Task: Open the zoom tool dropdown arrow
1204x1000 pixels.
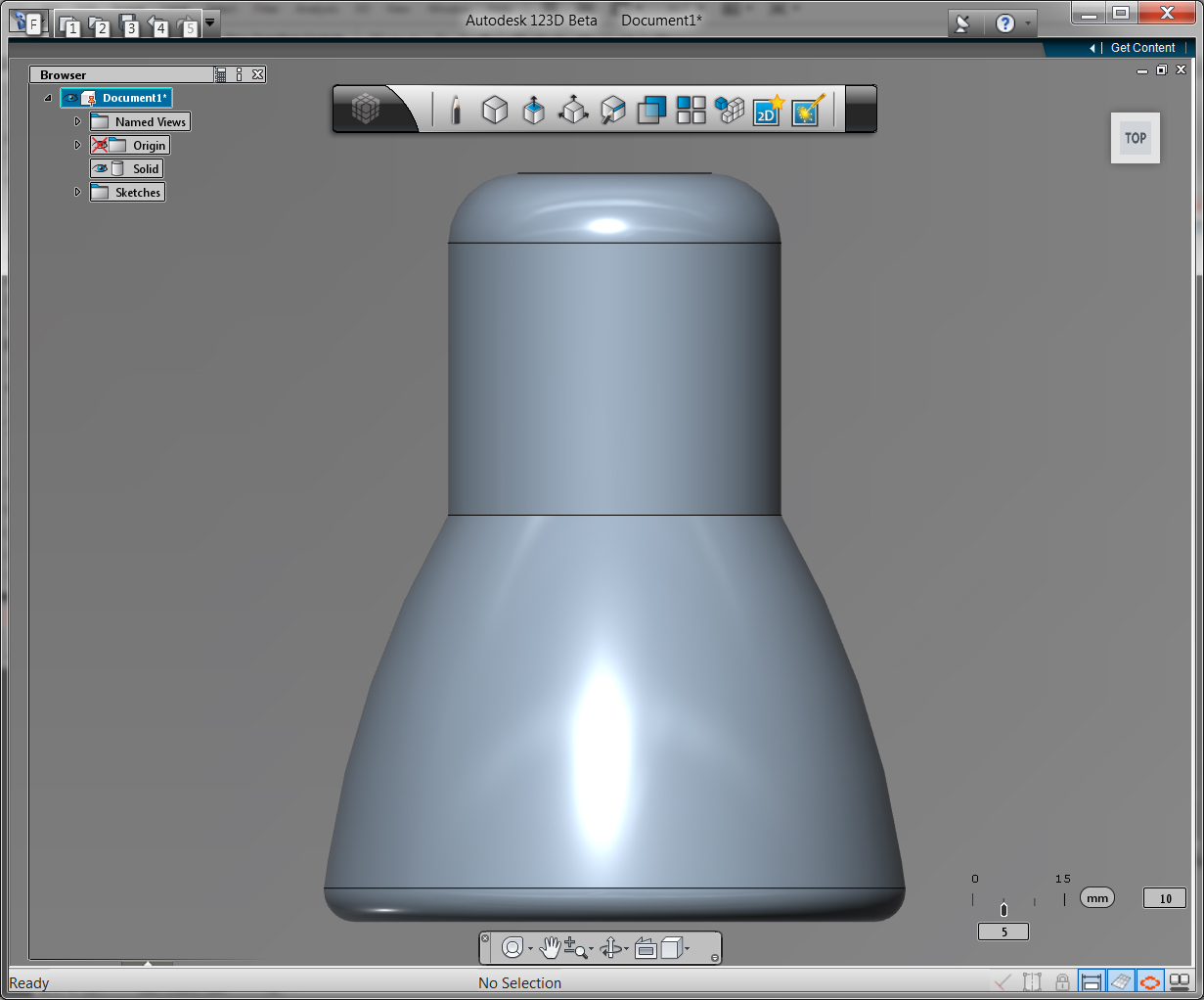Action: pos(592,948)
